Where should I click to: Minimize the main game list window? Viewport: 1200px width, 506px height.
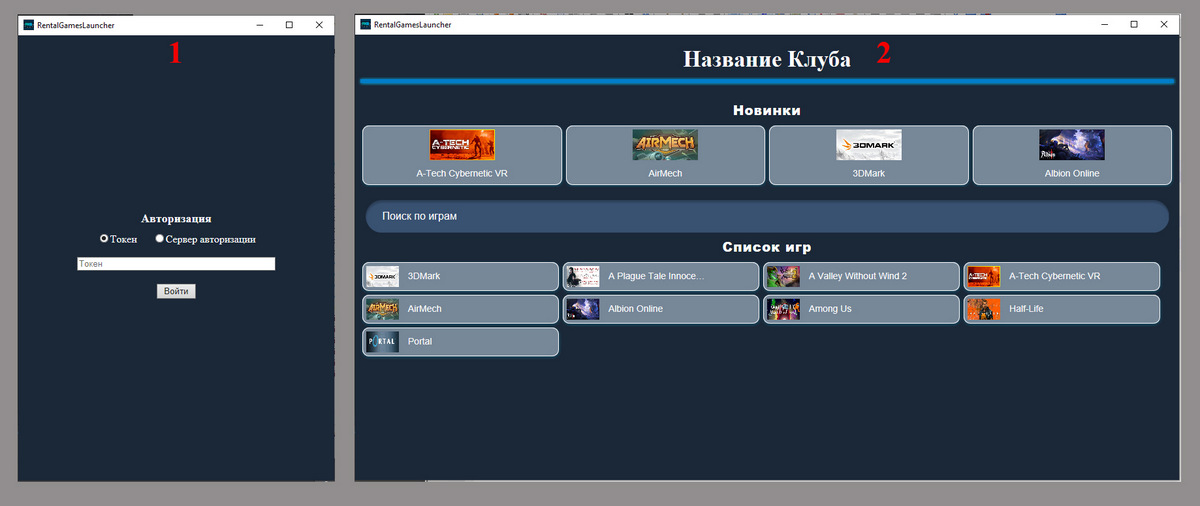pos(1105,25)
